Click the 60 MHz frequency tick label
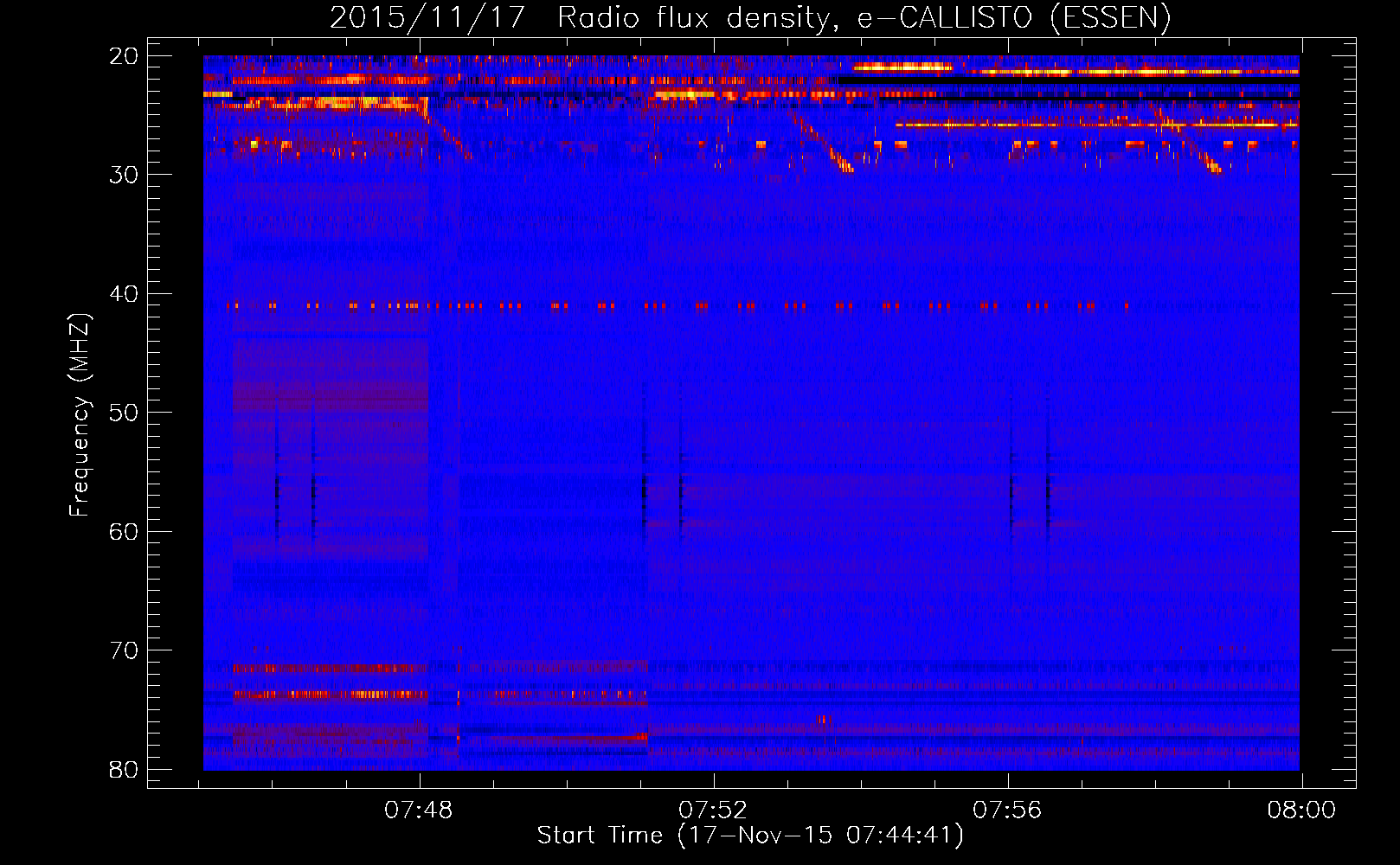The image size is (1400, 865). pos(125,531)
